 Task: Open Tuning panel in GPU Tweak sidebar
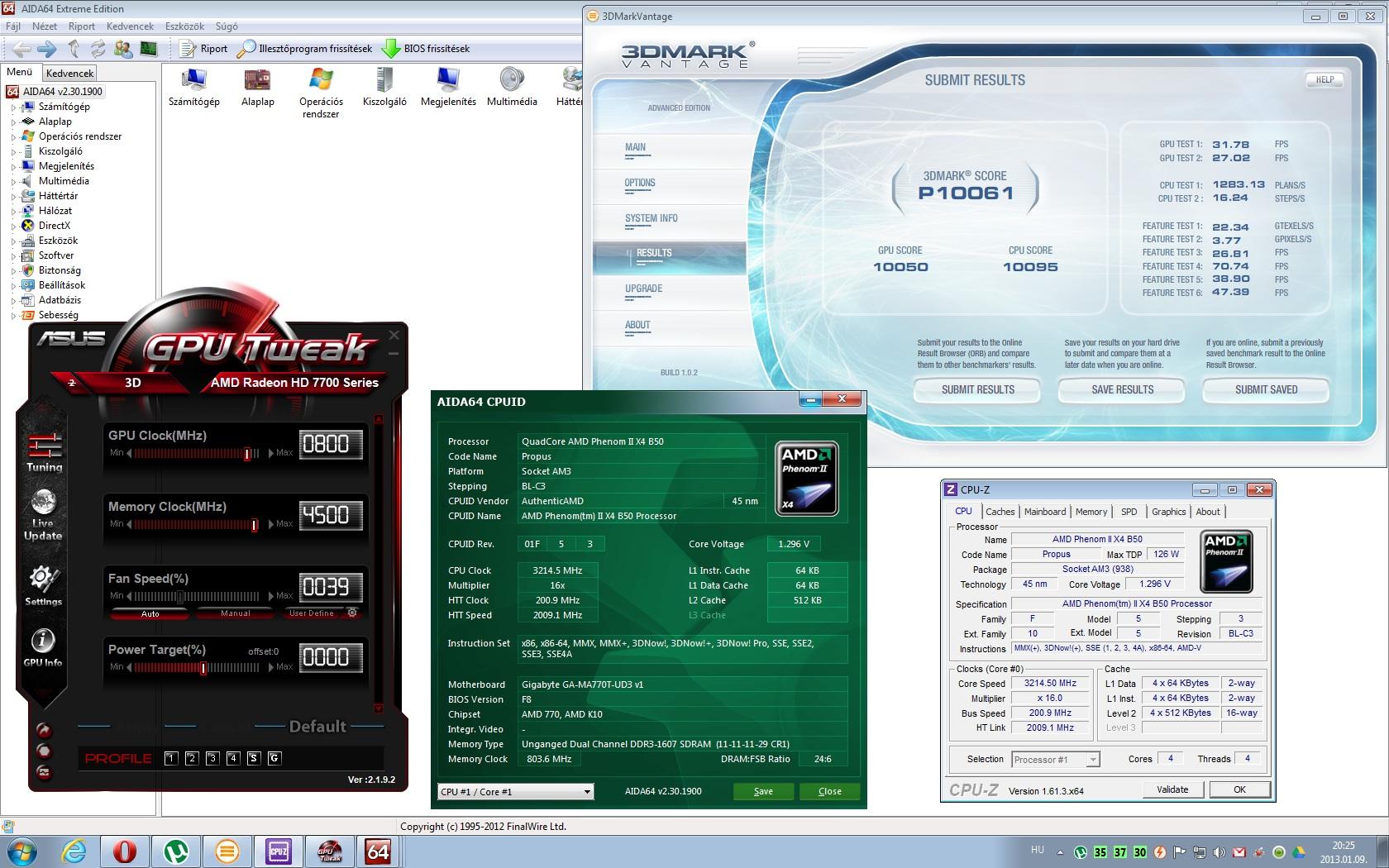tap(44, 451)
